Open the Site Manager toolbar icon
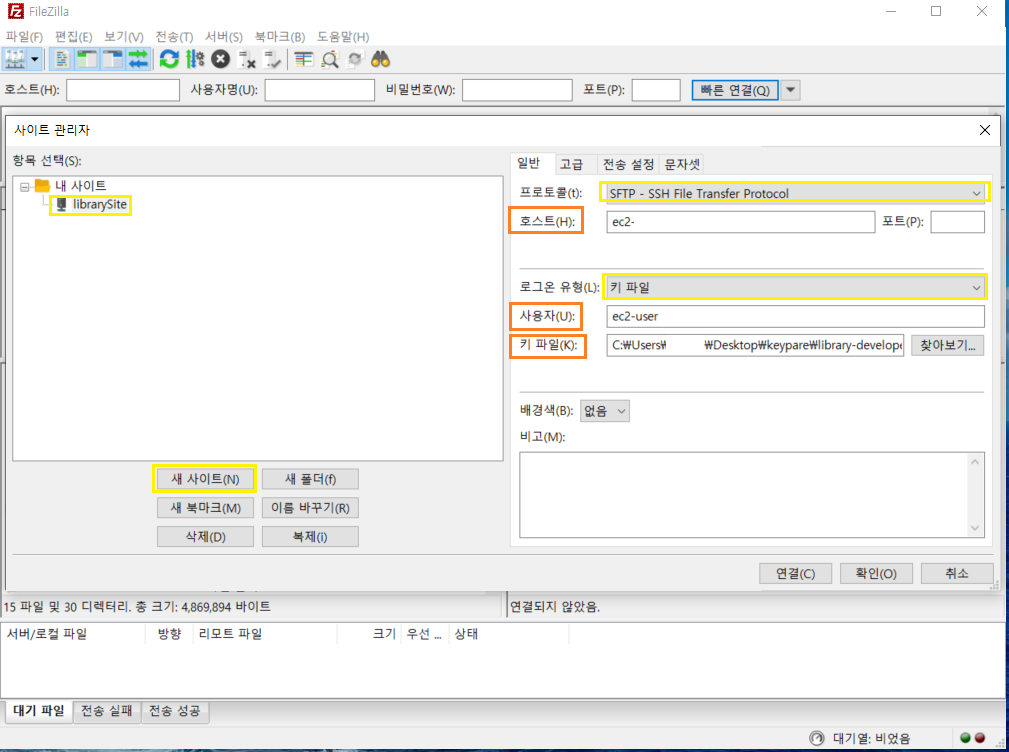1009x752 pixels. 15,60
